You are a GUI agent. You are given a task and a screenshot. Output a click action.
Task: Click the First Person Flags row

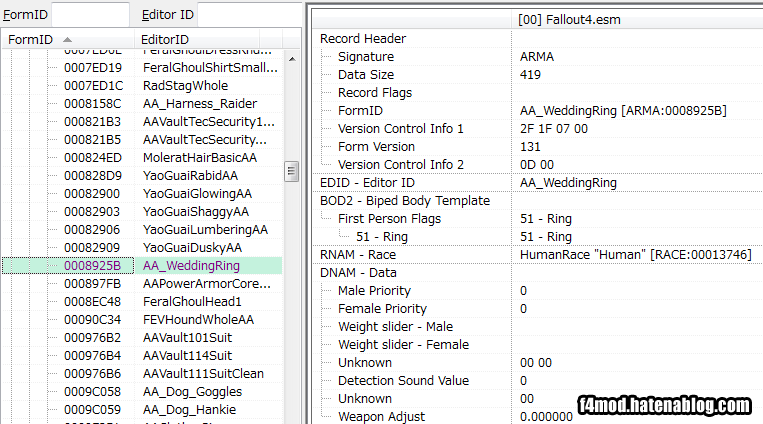click(x=538, y=219)
